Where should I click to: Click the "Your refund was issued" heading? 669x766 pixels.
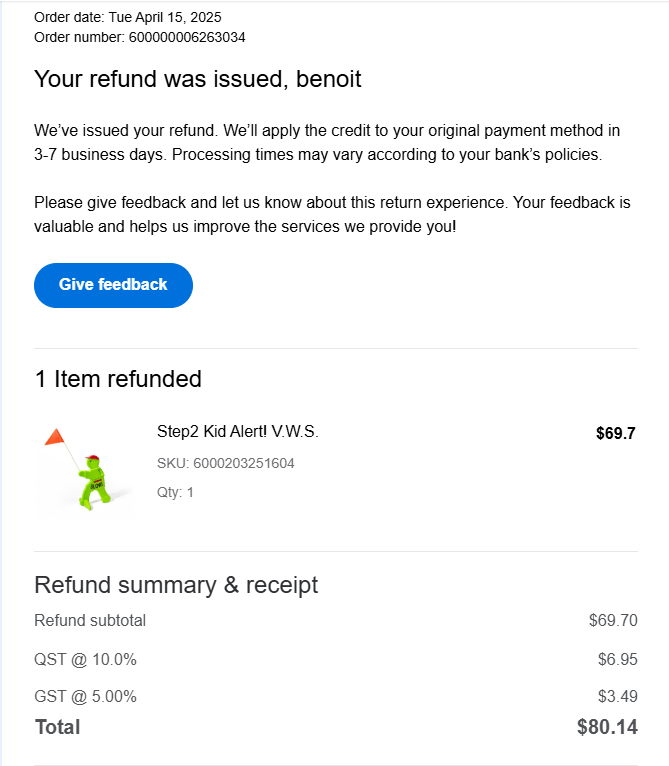pyautogui.click(x=198, y=79)
